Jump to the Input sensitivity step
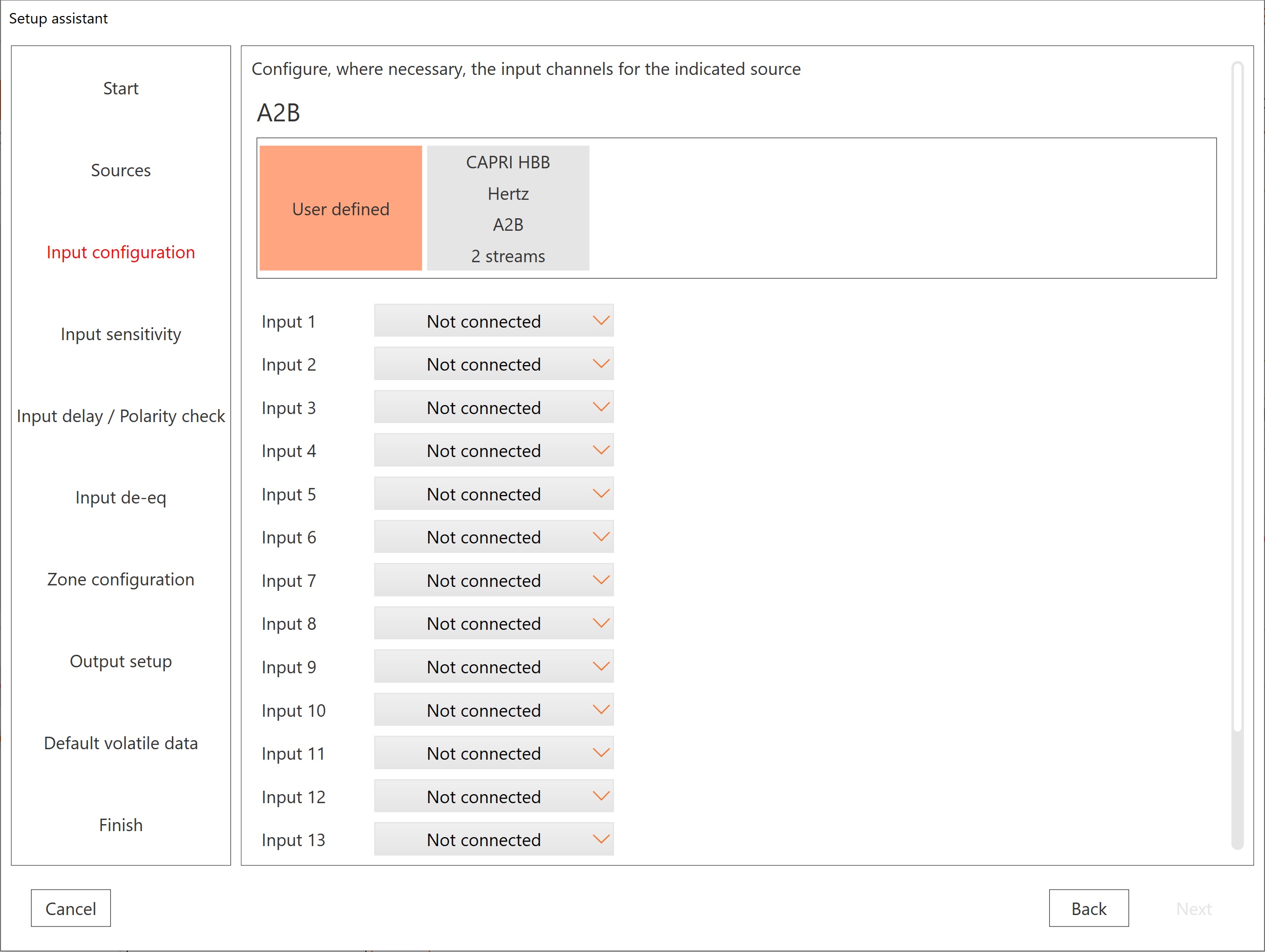Viewport: 1265px width, 952px height. pyautogui.click(x=121, y=334)
